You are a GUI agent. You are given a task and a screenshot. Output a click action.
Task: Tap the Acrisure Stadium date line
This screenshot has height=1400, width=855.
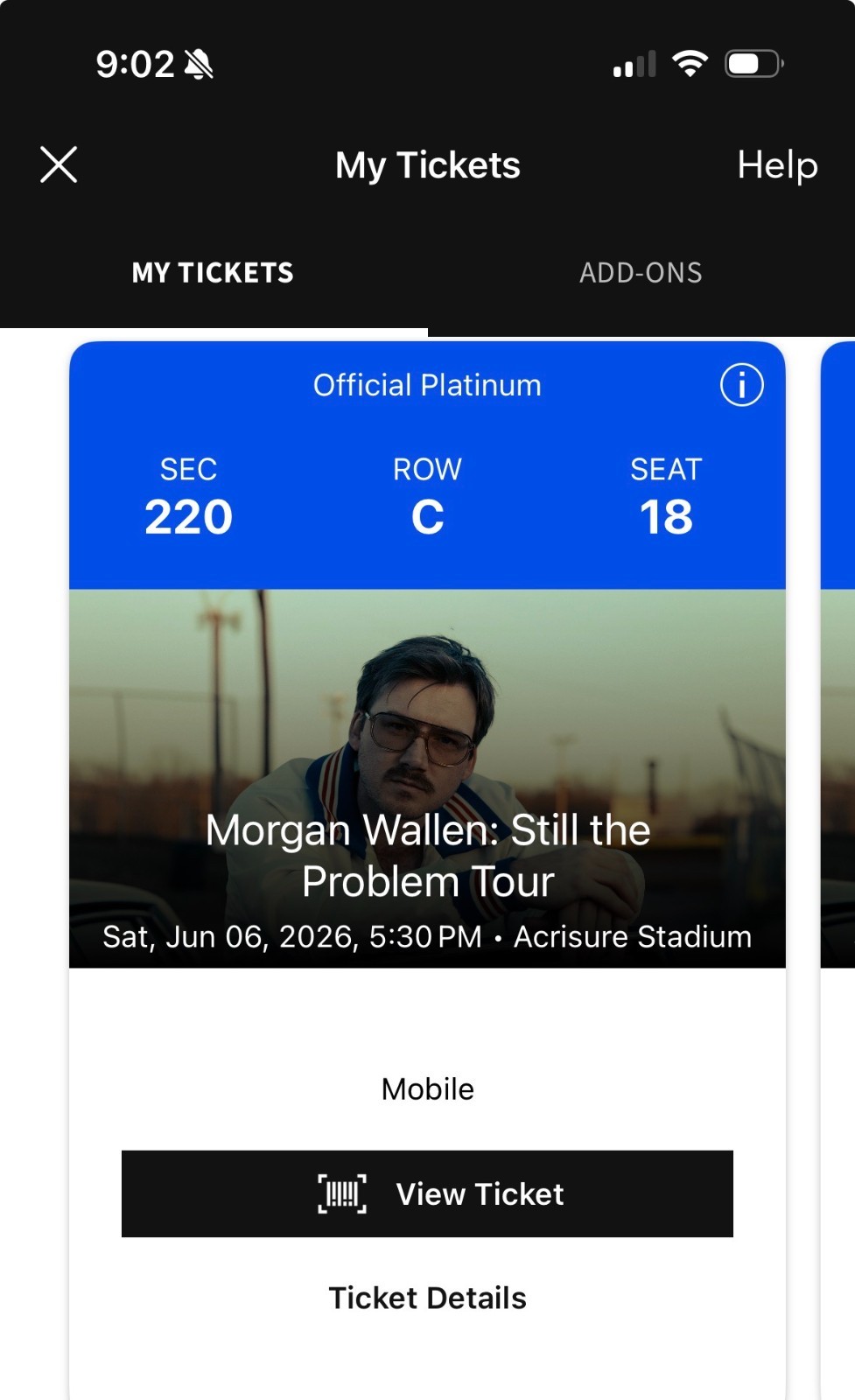pyautogui.click(x=426, y=935)
